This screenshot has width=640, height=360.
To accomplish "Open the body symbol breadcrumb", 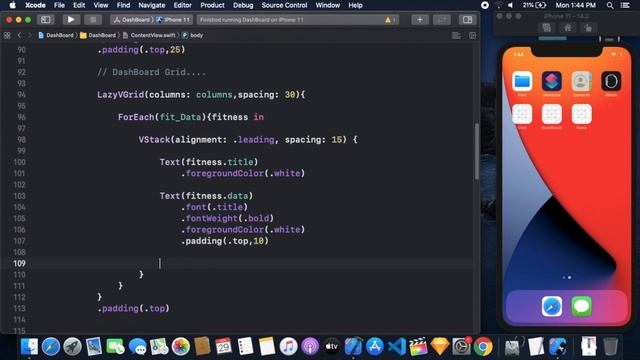I will click(x=192, y=36).
